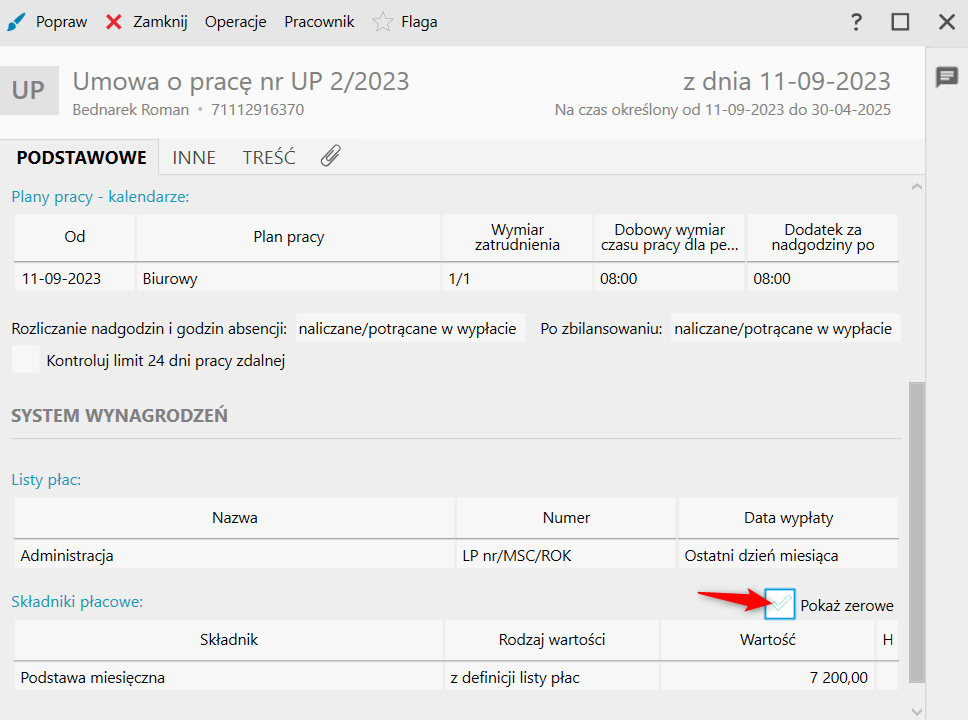Select the Data wypłaty column header
Screen dimensions: 968x720
[x=788, y=517]
